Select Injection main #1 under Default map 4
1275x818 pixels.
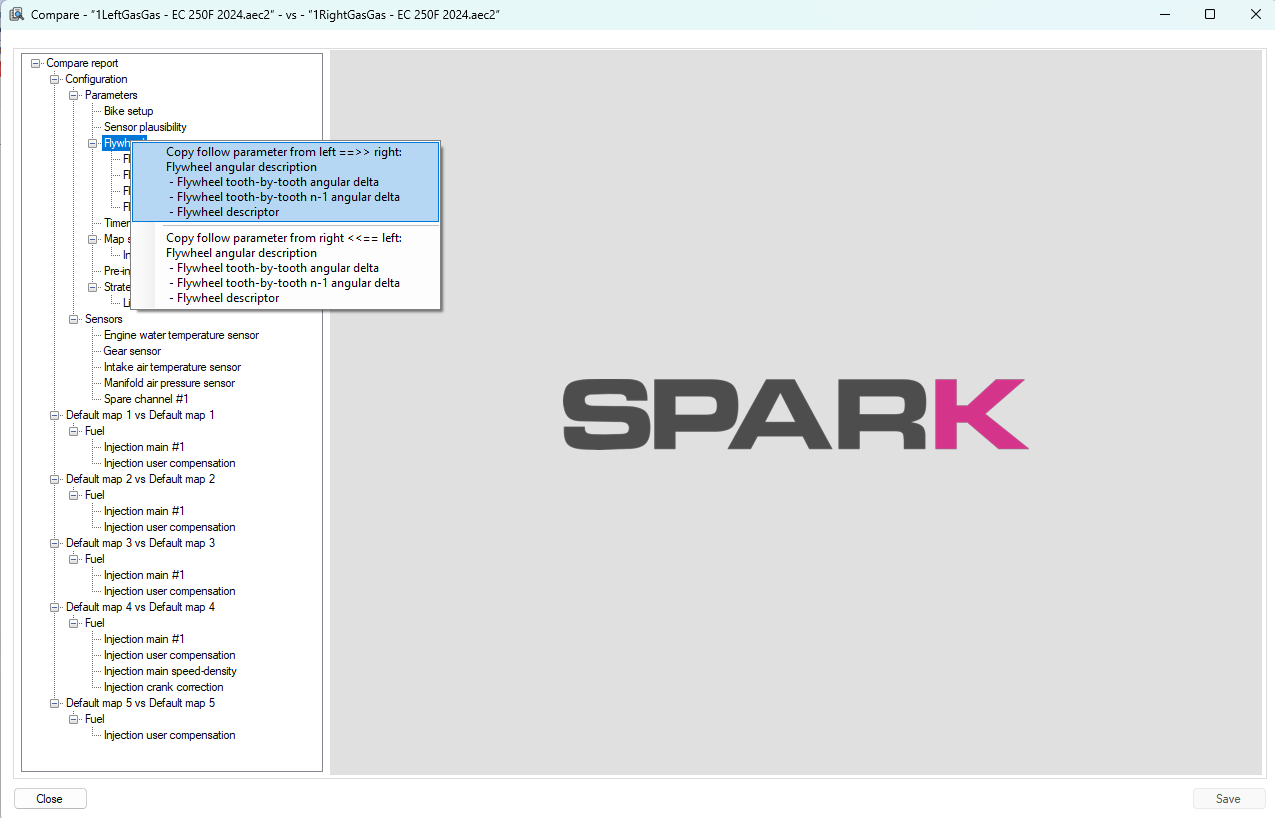coord(144,639)
